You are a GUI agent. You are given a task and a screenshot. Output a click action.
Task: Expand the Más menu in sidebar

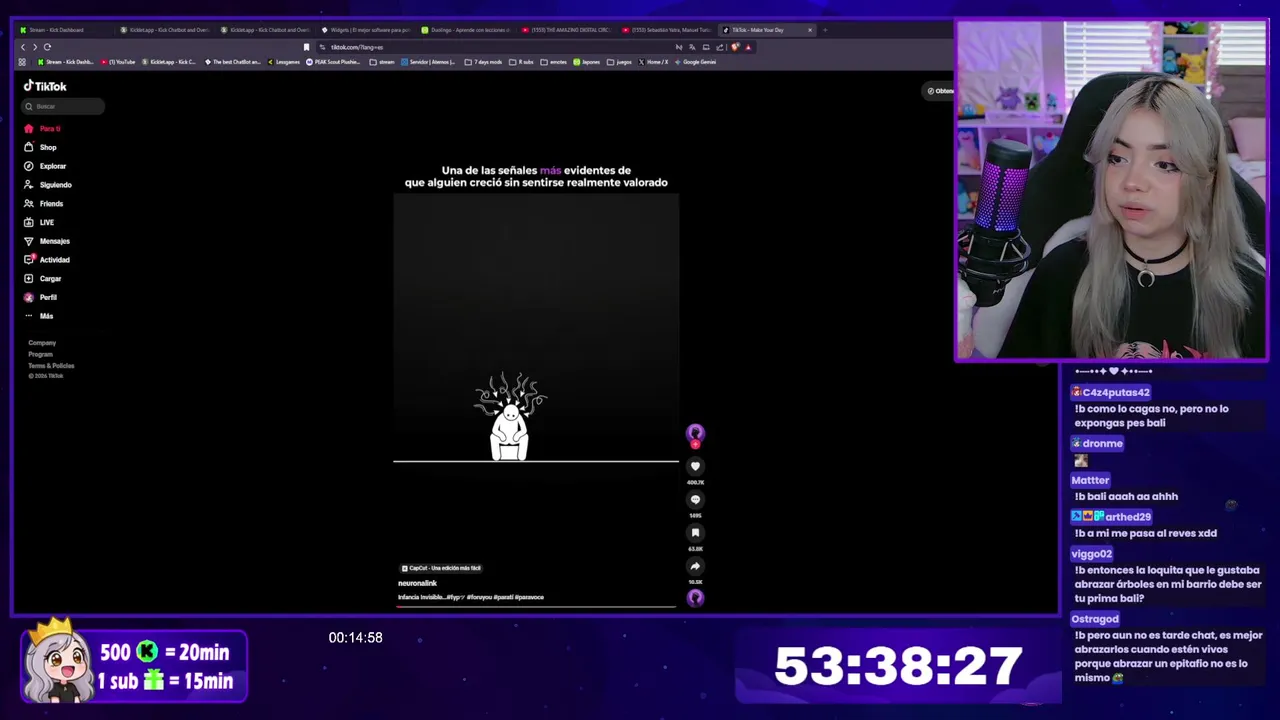coord(39,316)
